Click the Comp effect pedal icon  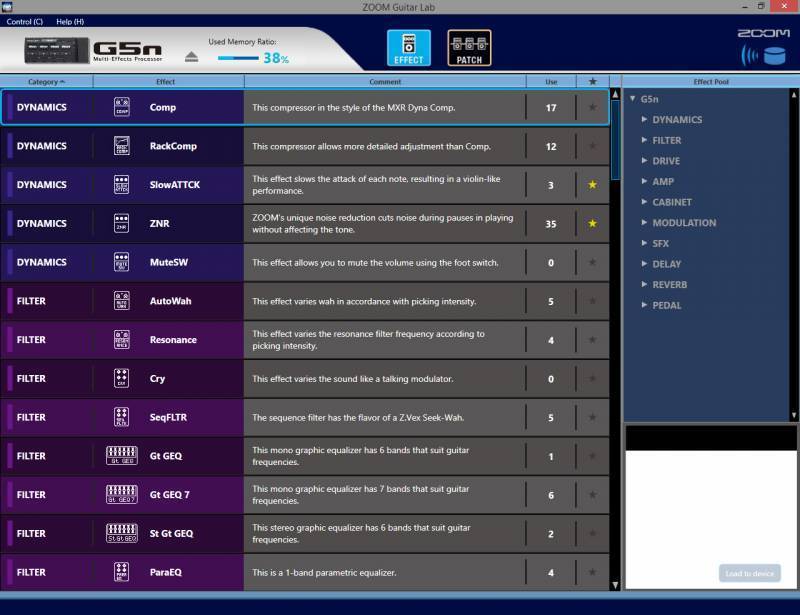pyautogui.click(x=121, y=107)
